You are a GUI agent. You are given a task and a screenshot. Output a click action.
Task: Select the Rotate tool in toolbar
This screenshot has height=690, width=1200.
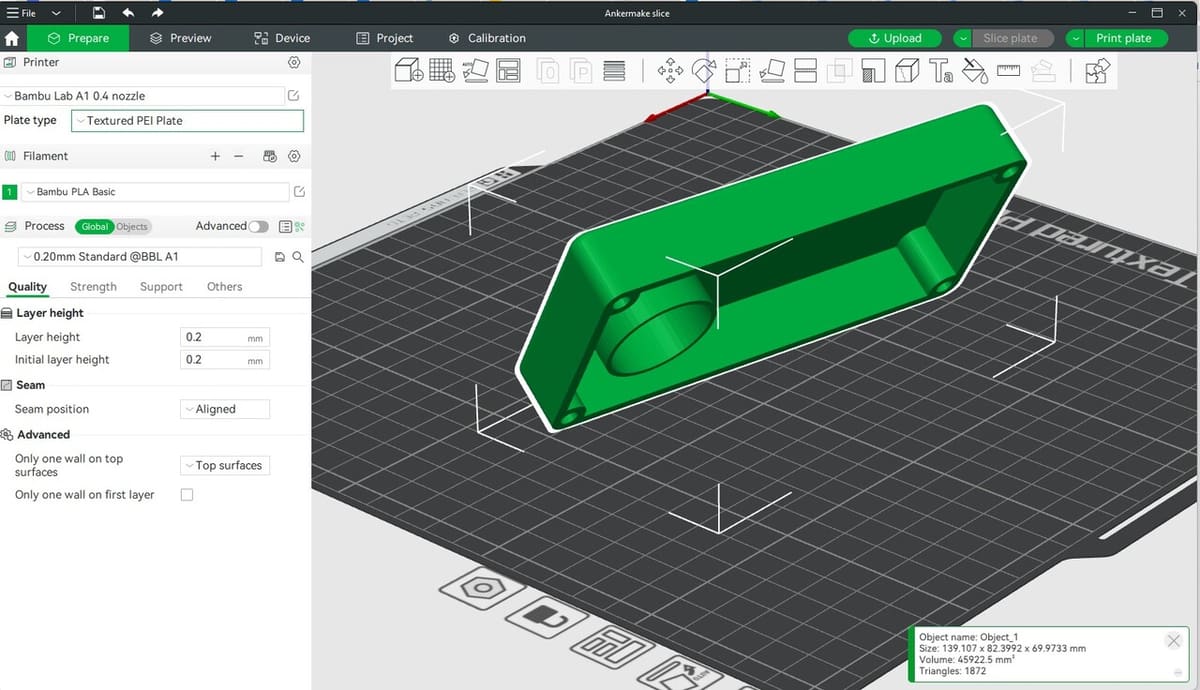pyautogui.click(x=704, y=71)
